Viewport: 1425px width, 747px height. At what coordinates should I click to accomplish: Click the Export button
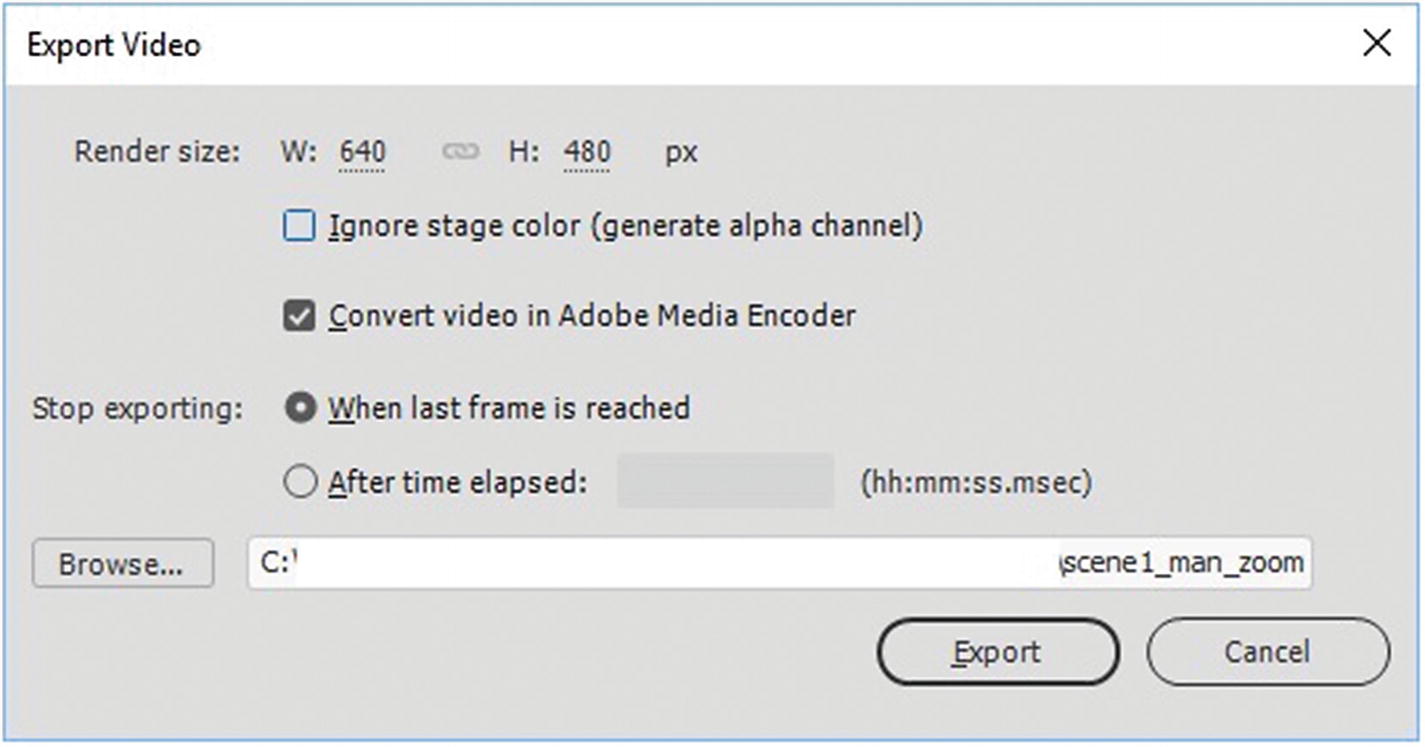[x=997, y=653]
